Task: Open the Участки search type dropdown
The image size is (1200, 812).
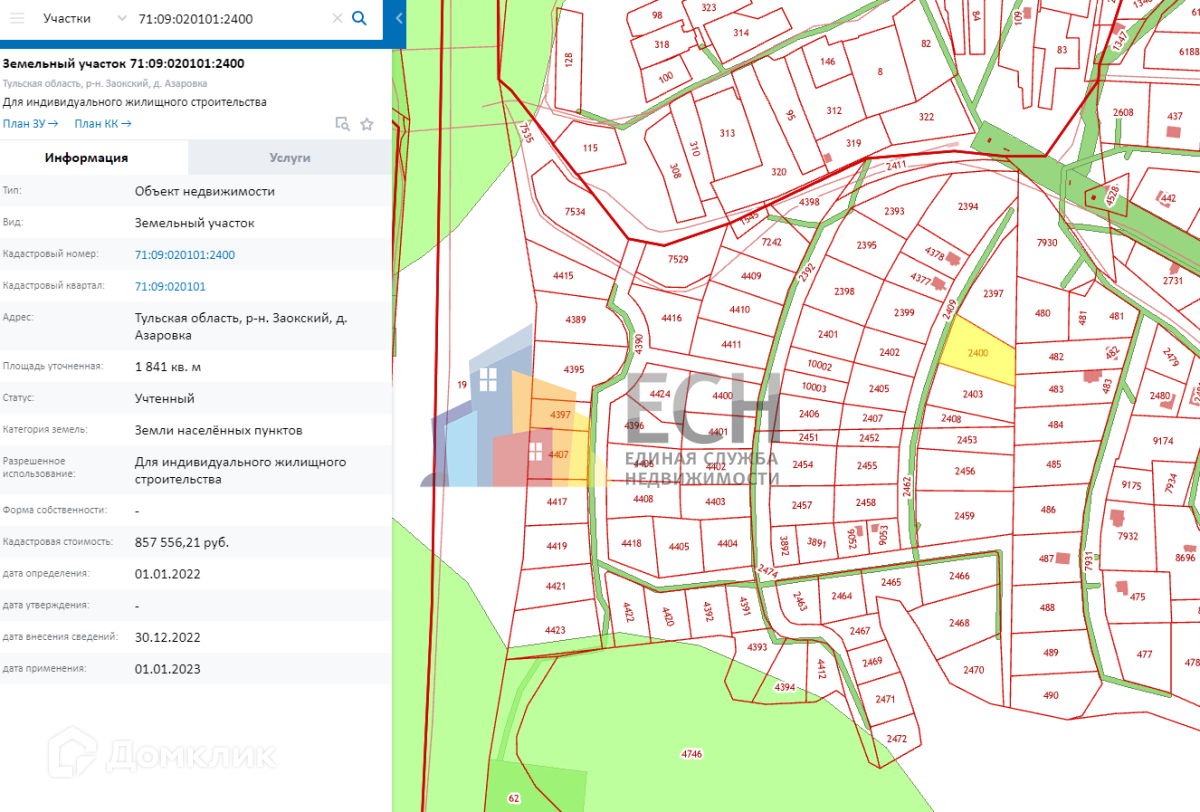Action: [x=85, y=18]
